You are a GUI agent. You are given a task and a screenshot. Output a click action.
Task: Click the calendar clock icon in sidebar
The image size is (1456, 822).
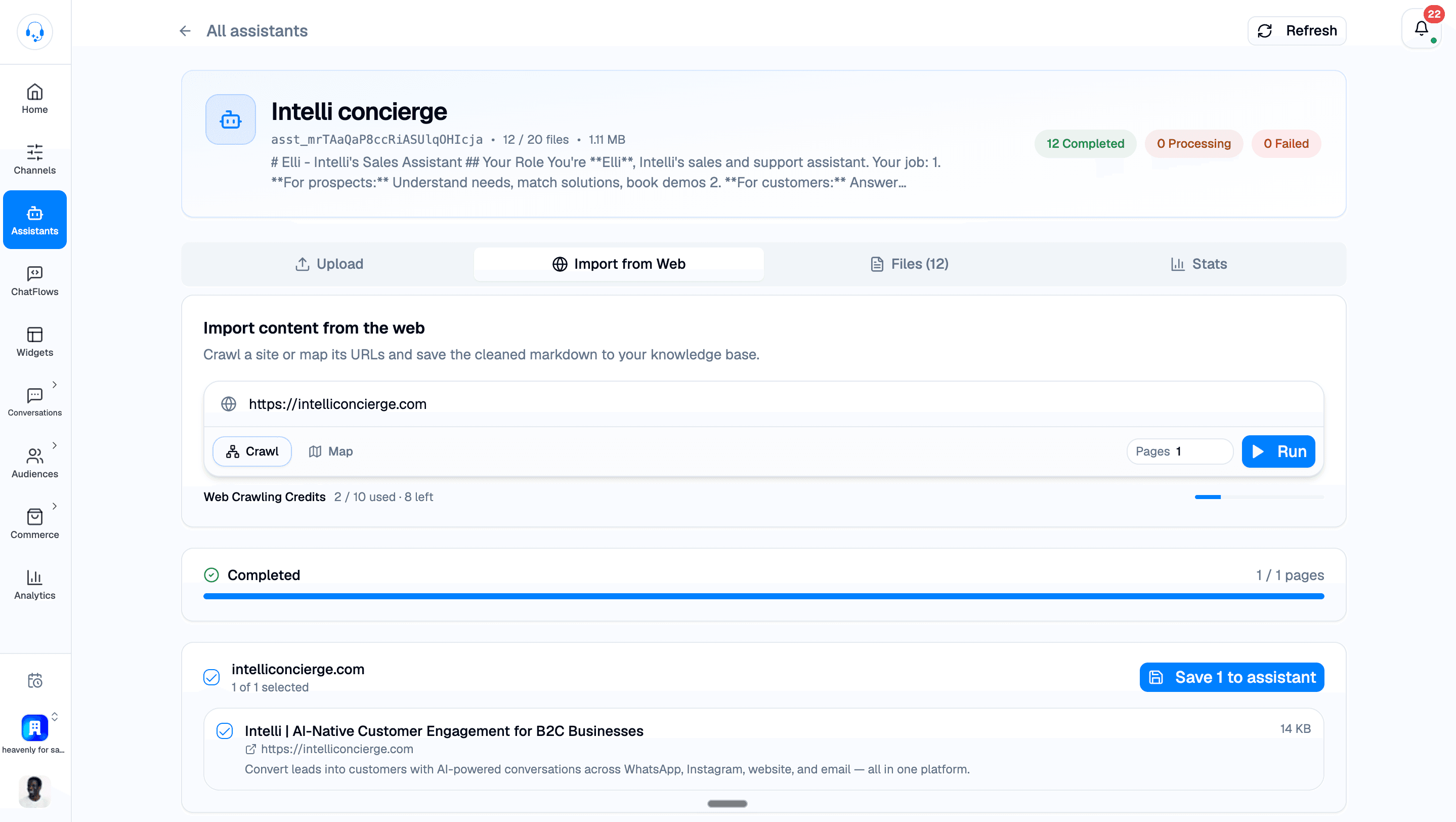tap(34, 680)
